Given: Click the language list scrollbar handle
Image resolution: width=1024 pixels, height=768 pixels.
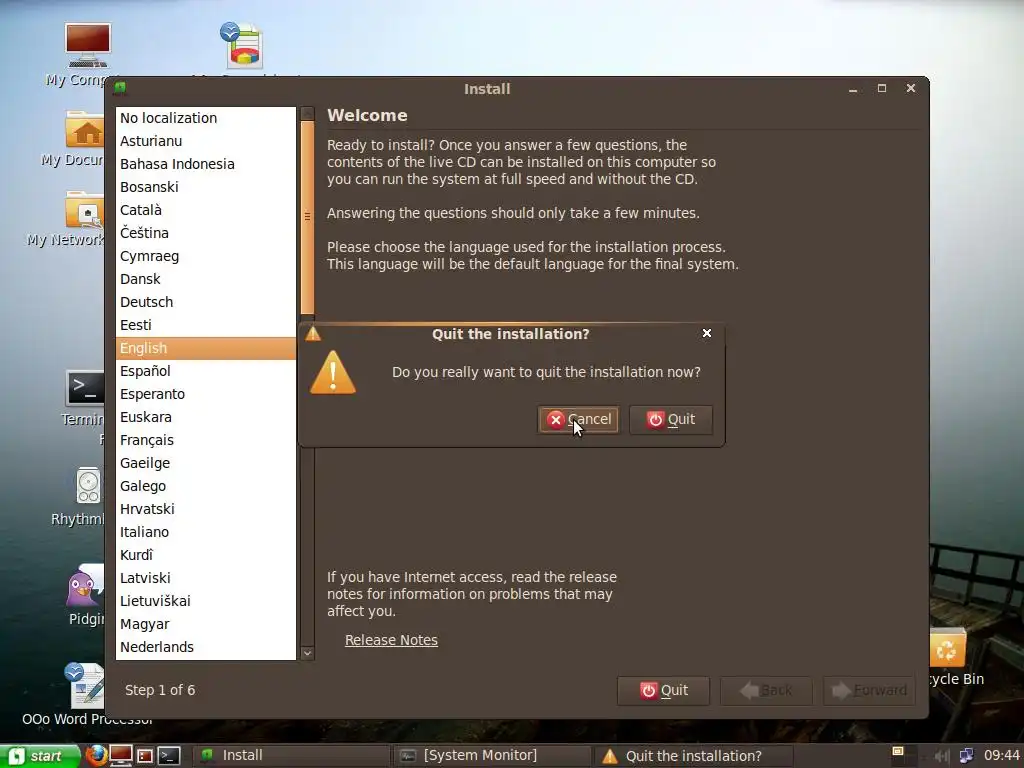Looking at the screenshot, I should click(x=307, y=217).
